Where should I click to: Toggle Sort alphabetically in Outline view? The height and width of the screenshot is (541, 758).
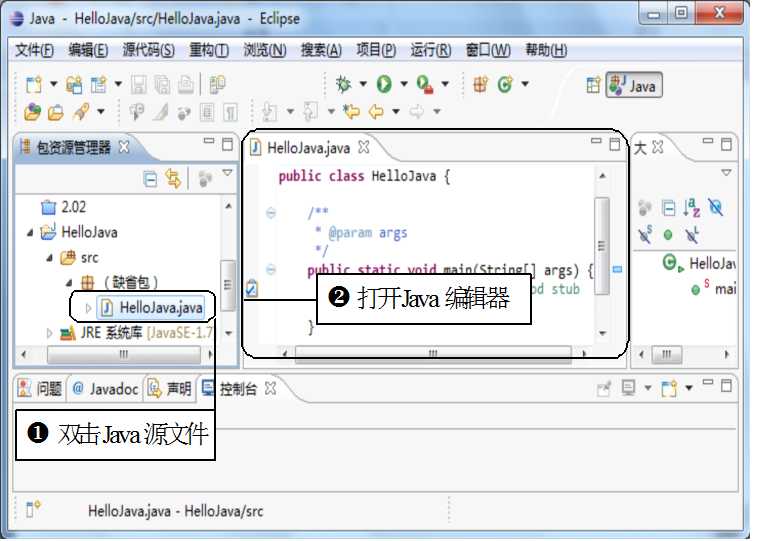pyautogui.click(x=692, y=207)
